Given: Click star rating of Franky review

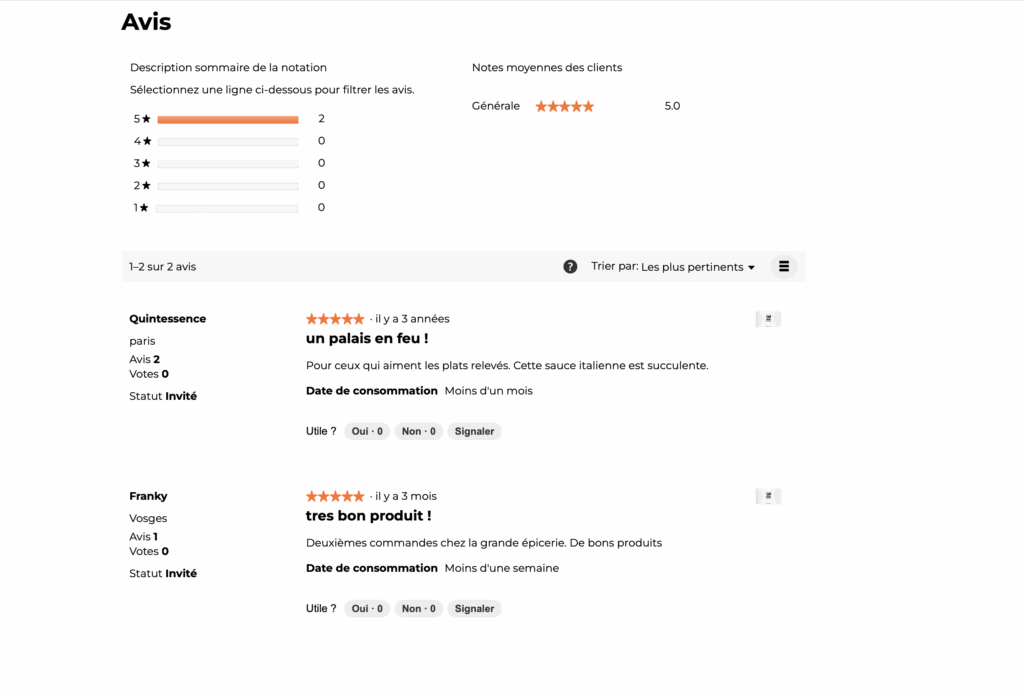Looking at the screenshot, I should pos(335,496).
